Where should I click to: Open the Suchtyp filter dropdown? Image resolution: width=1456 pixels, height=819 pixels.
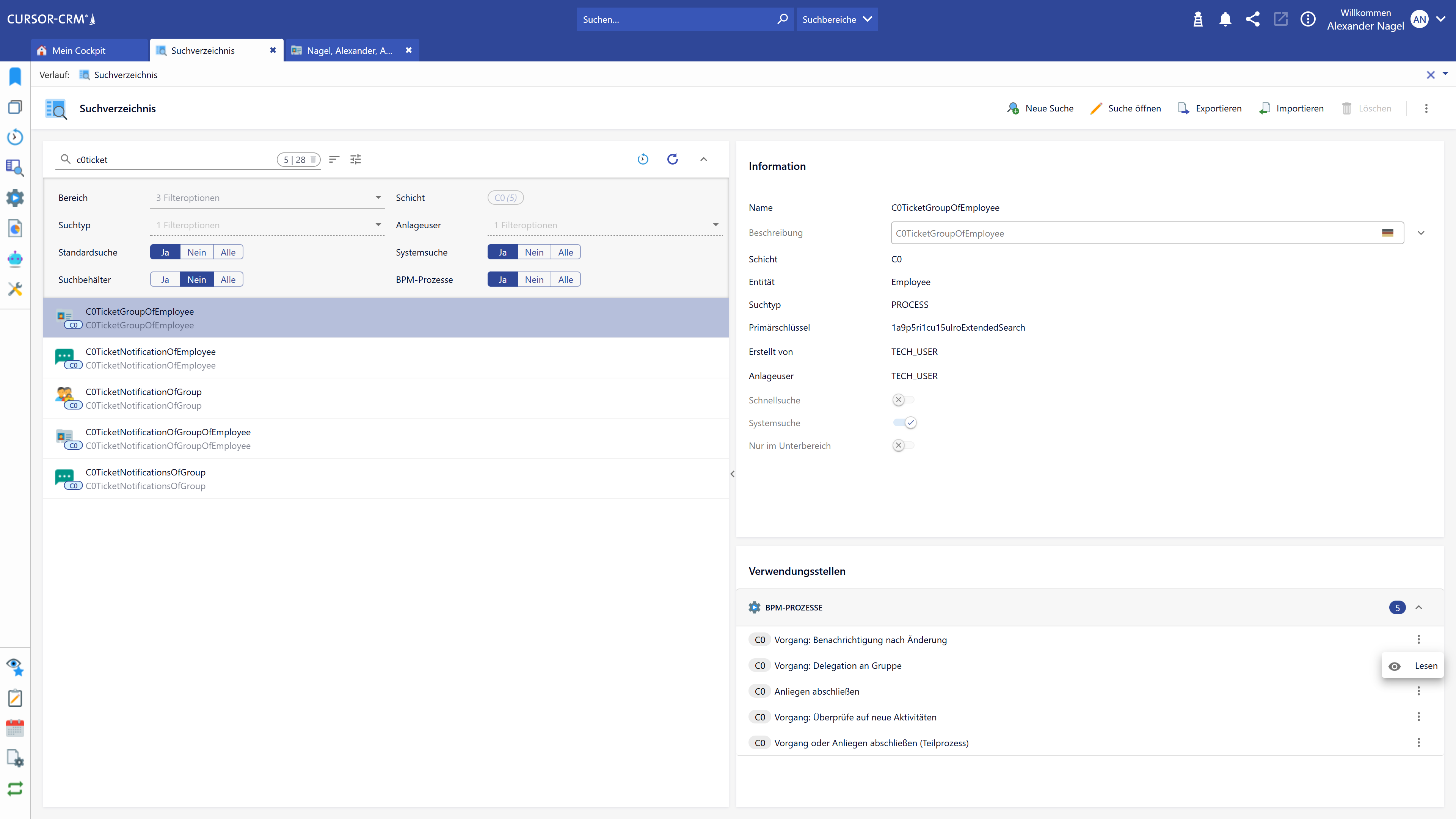(x=267, y=225)
